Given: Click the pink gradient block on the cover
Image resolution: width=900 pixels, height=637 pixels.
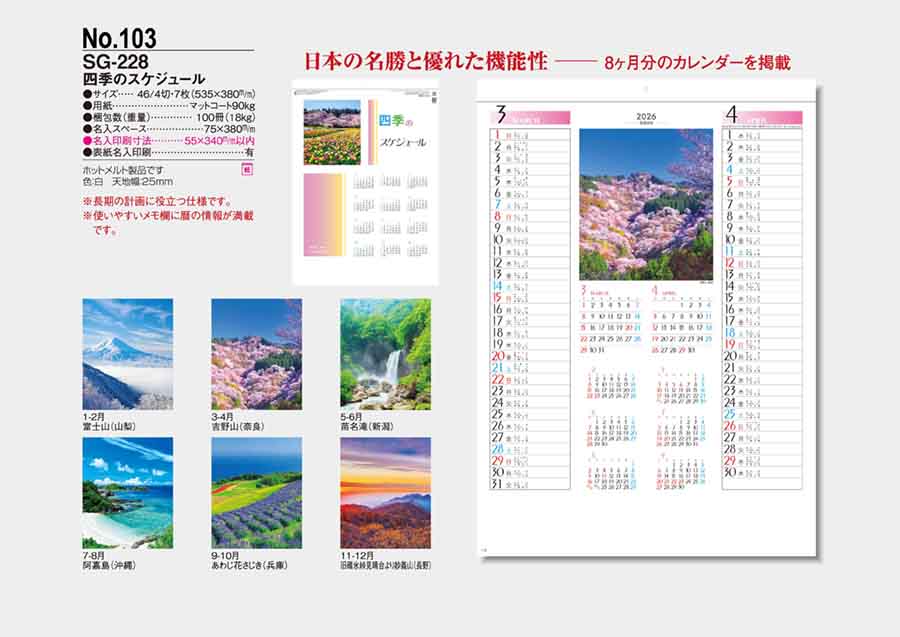Looking at the screenshot, I should click(324, 215).
